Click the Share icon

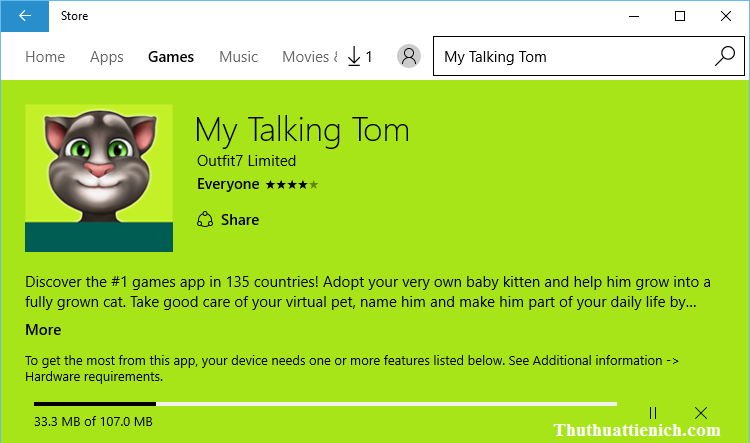tap(205, 220)
